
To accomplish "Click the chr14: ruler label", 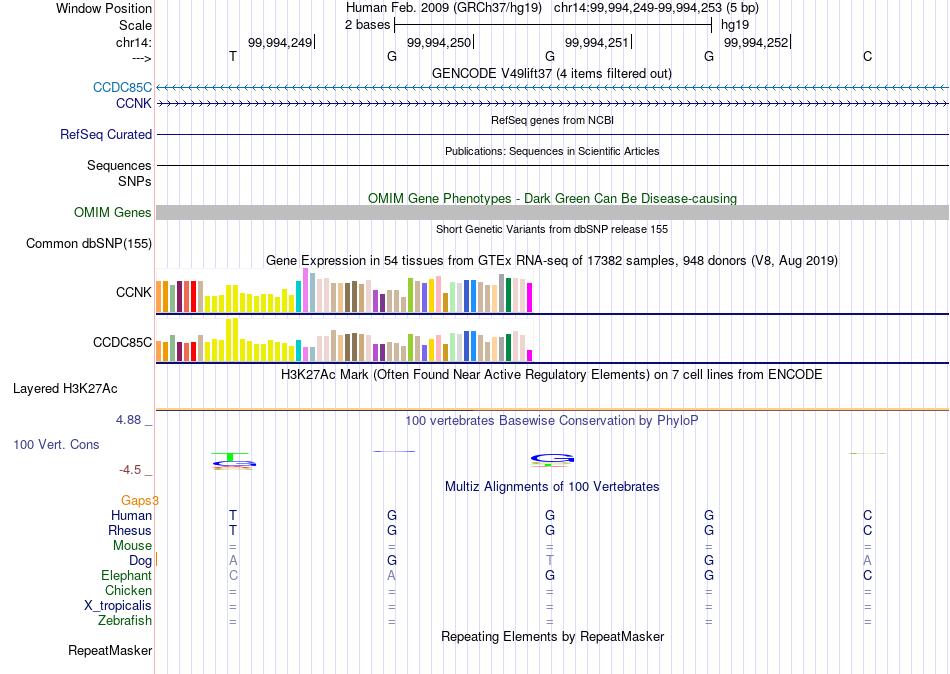I will [x=134, y=42].
